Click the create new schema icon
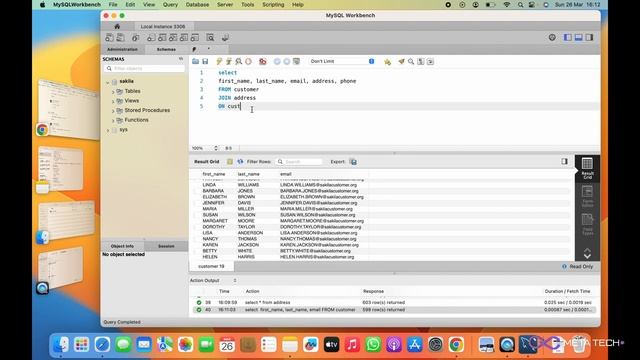The height and width of the screenshot is (360, 640). [151, 38]
